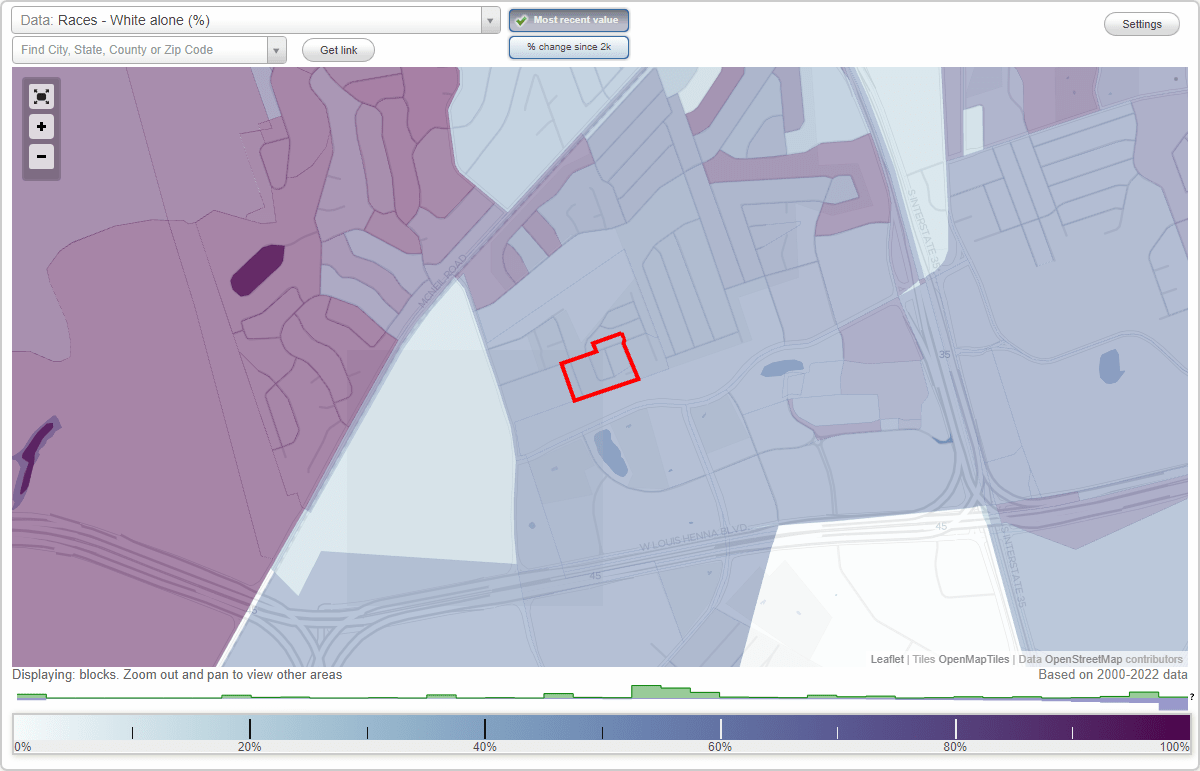Open the OpenMapTiles link
The height and width of the screenshot is (771, 1200).
click(974, 660)
